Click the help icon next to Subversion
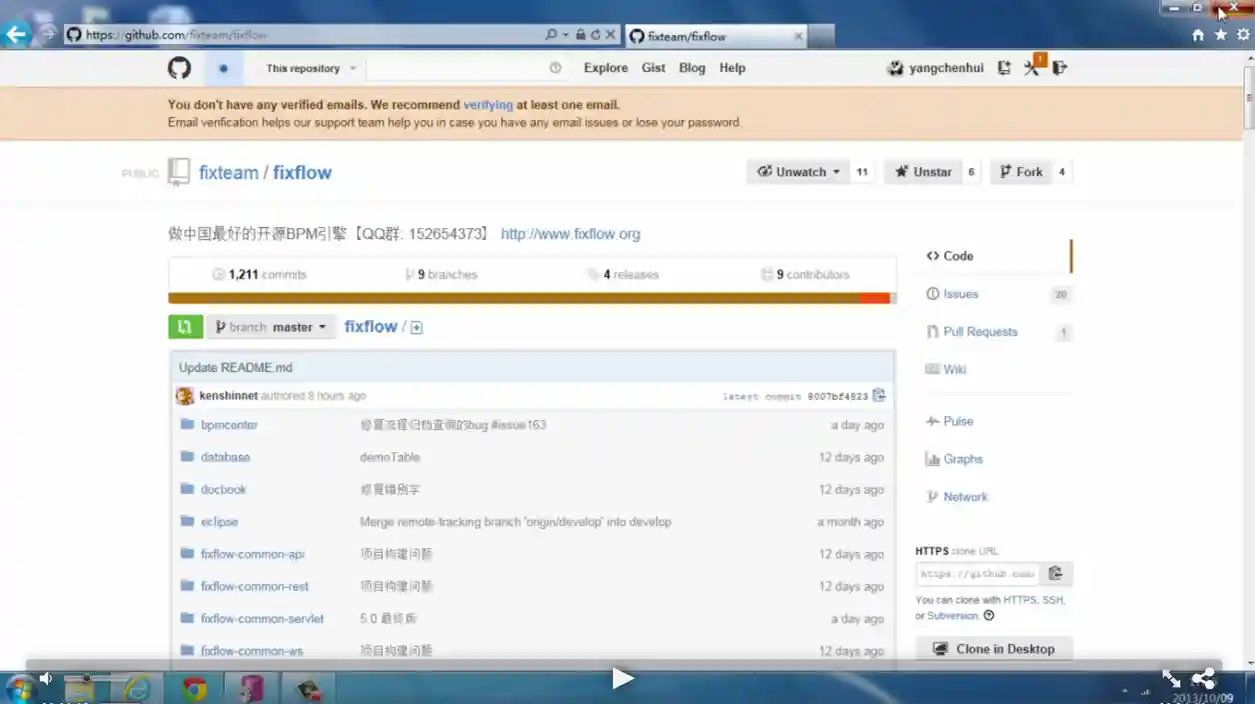The height and width of the screenshot is (704, 1255). (x=989, y=616)
